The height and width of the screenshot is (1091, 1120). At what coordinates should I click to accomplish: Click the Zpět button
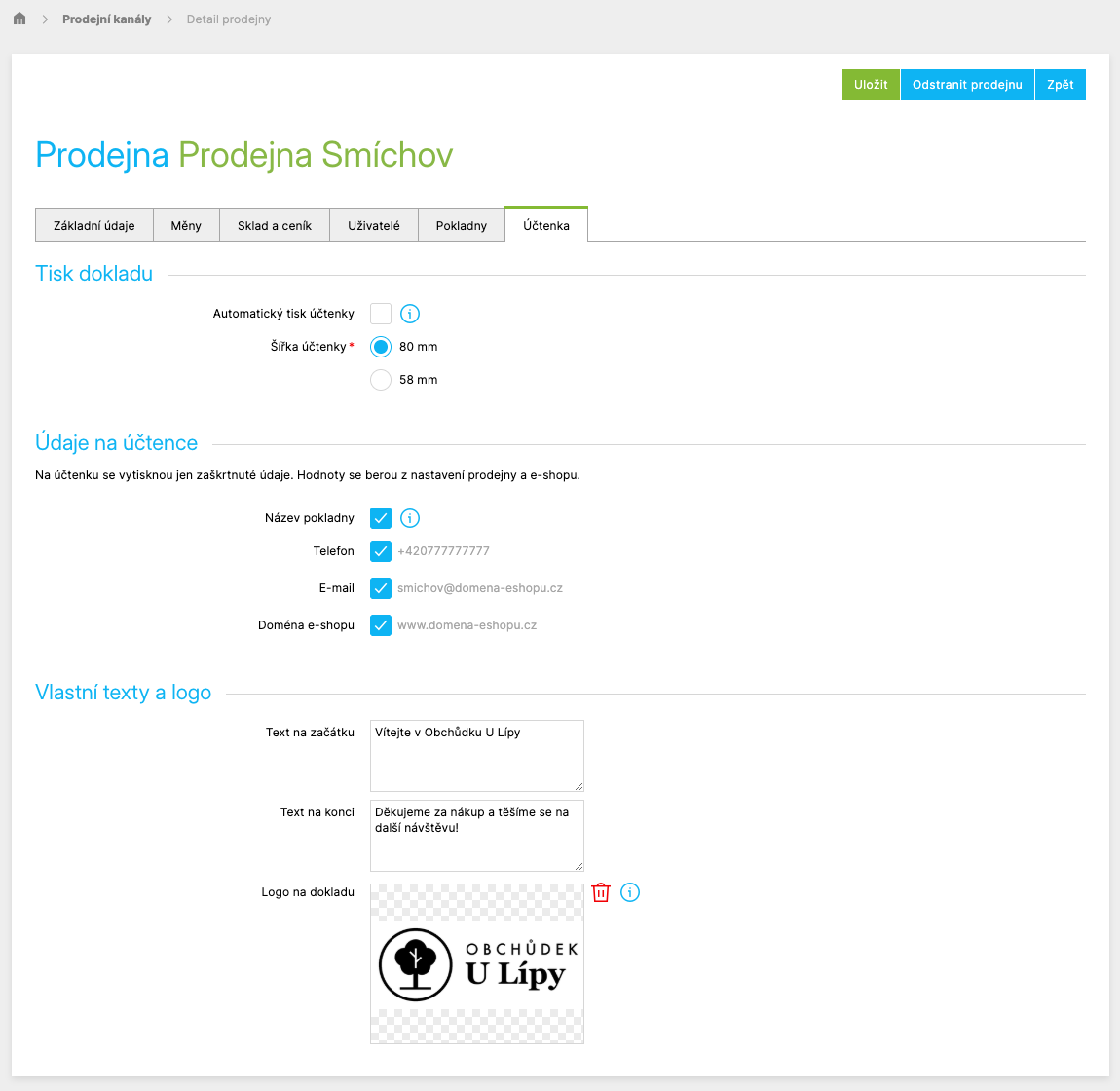point(1060,85)
